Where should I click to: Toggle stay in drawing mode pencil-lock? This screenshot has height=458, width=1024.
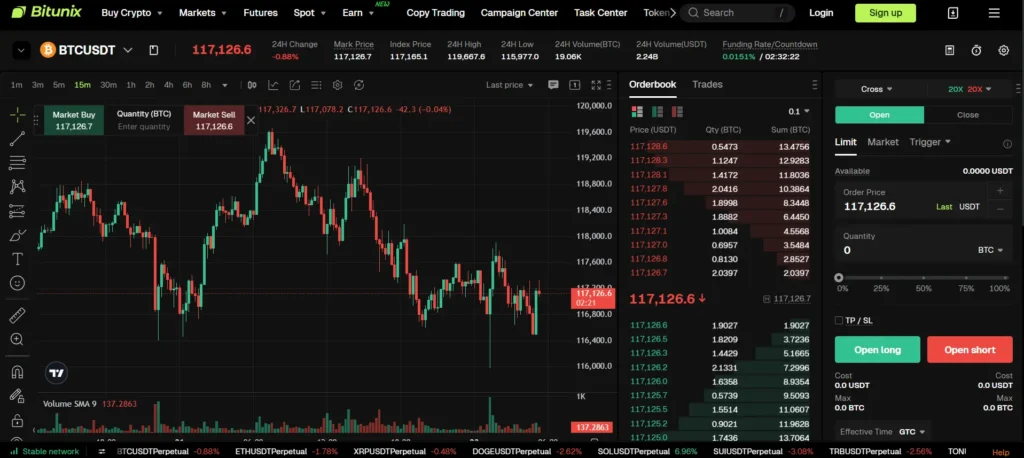pyautogui.click(x=18, y=396)
